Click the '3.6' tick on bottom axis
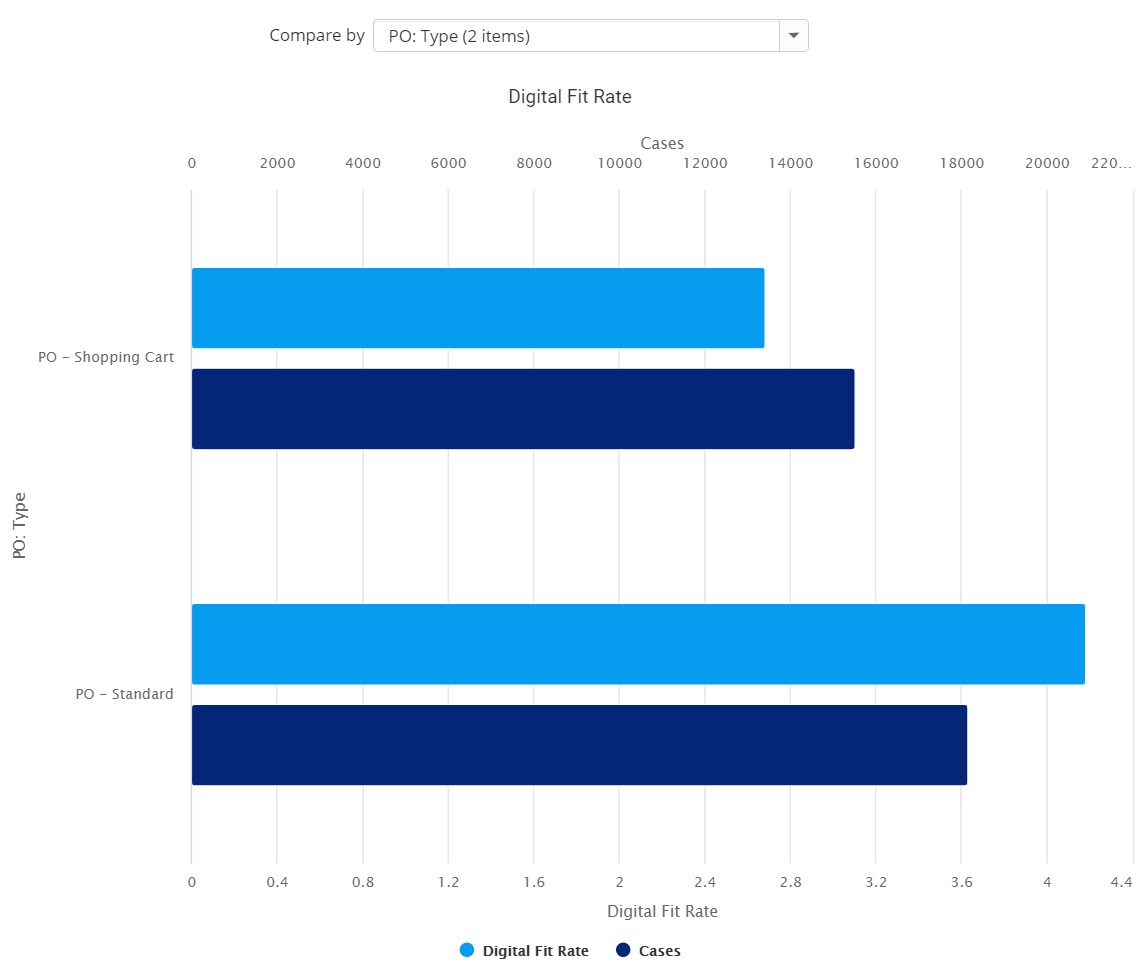 (x=962, y=882)
